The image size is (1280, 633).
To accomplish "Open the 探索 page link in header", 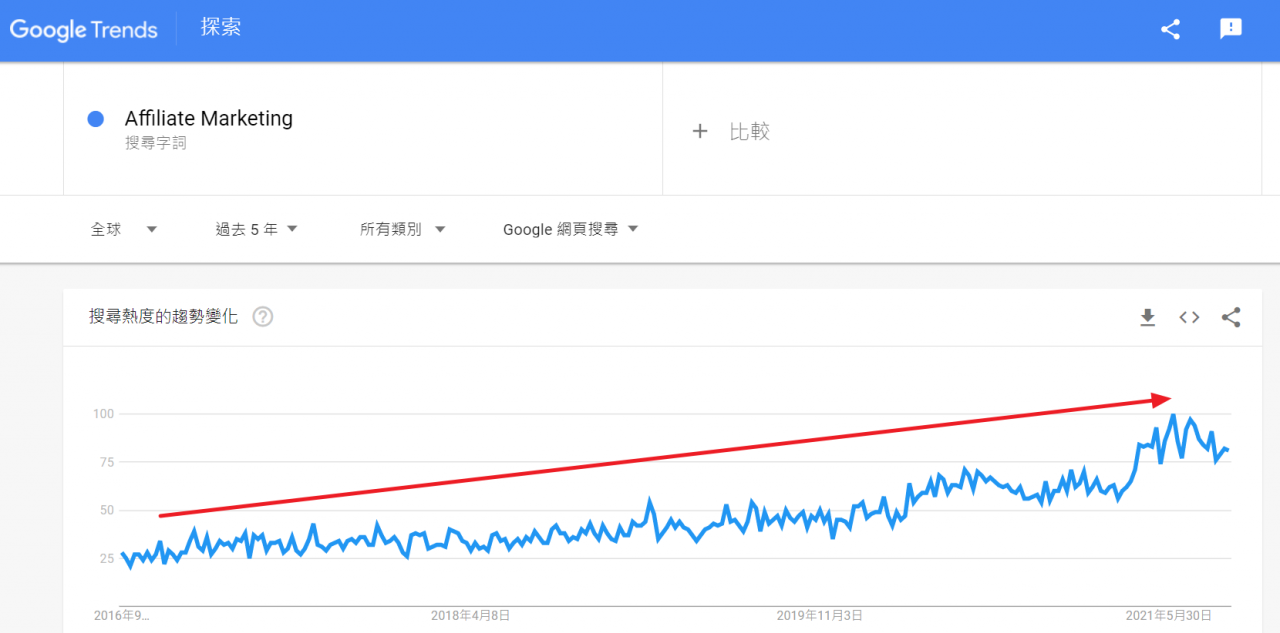I will (220, 27).
